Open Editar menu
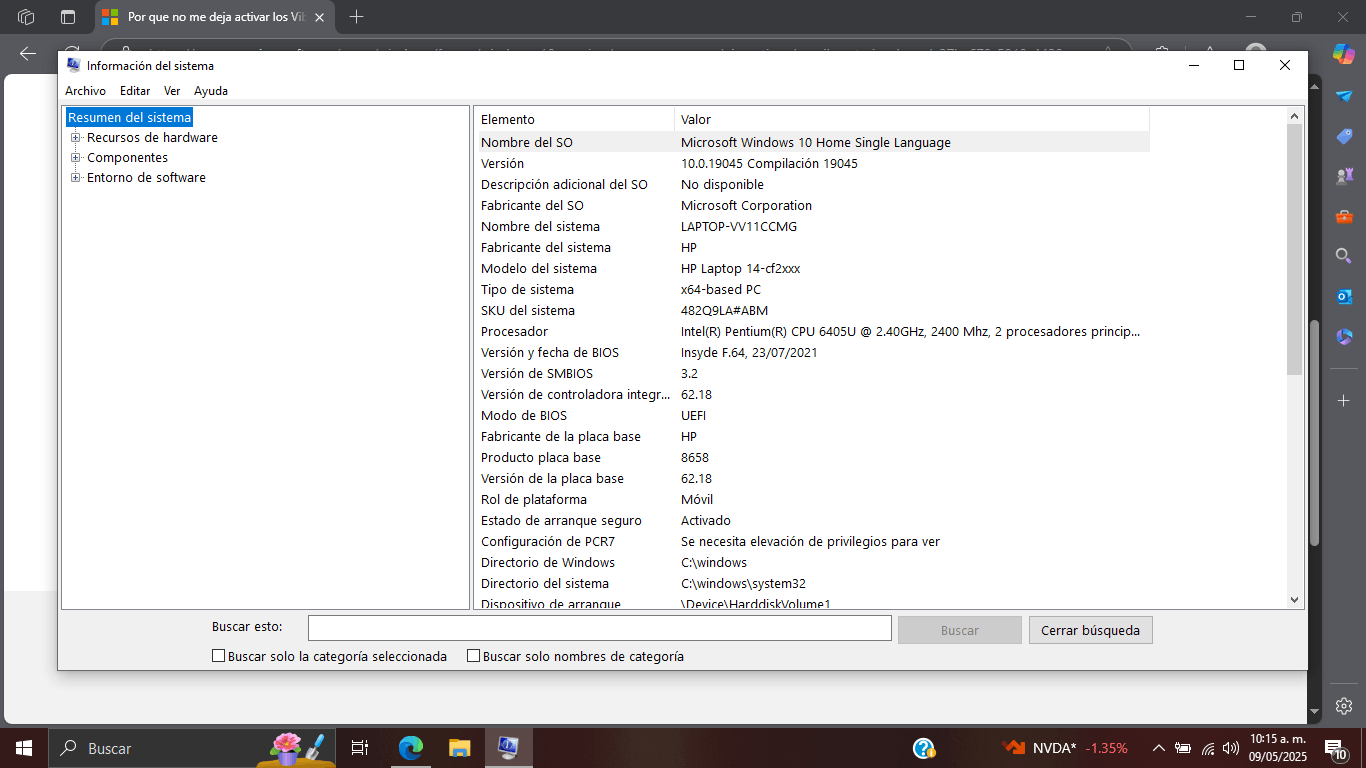The image size is (1366, 768). (135, 91)
